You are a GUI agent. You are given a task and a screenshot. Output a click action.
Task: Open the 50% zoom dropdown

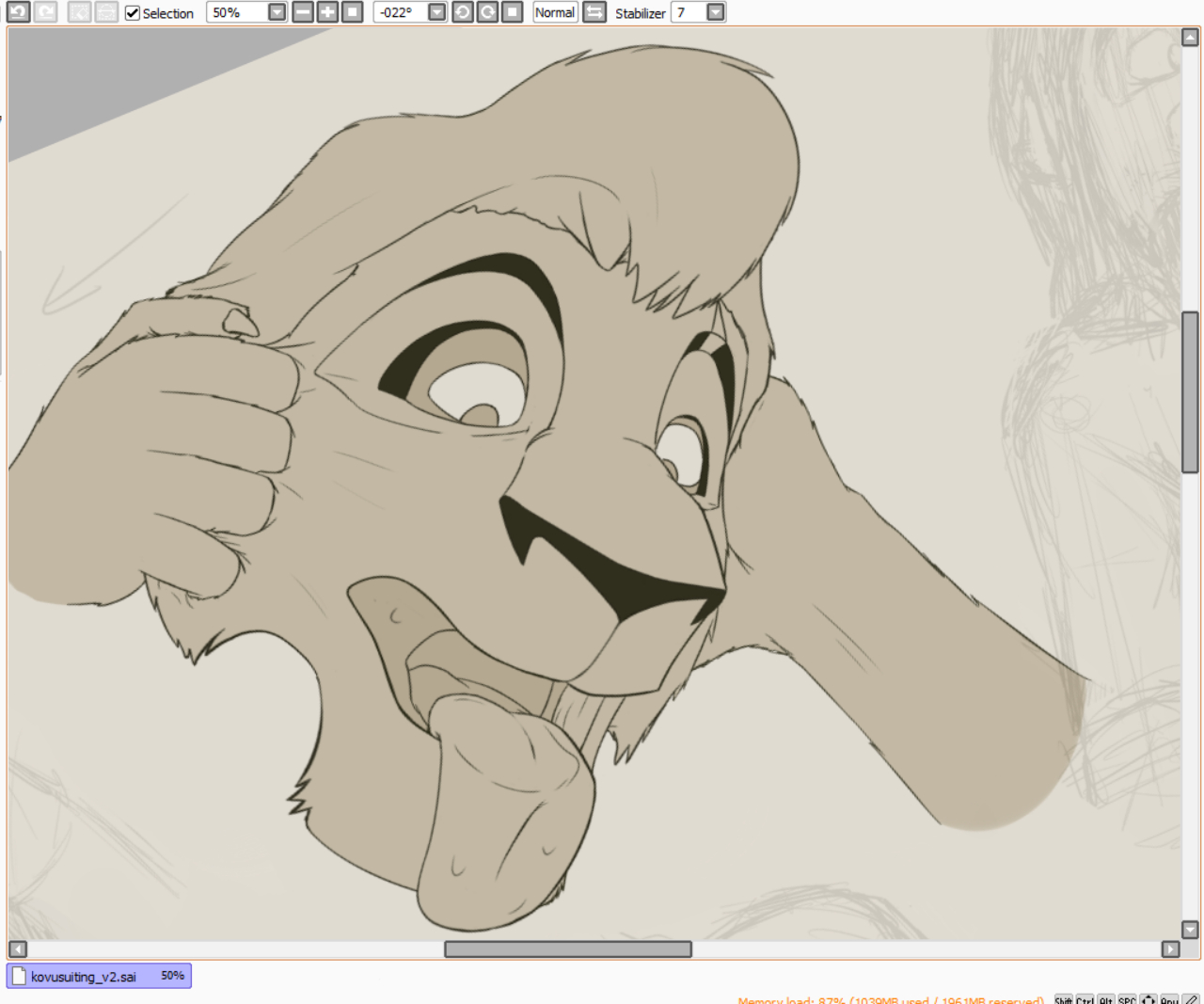point(277,12)
